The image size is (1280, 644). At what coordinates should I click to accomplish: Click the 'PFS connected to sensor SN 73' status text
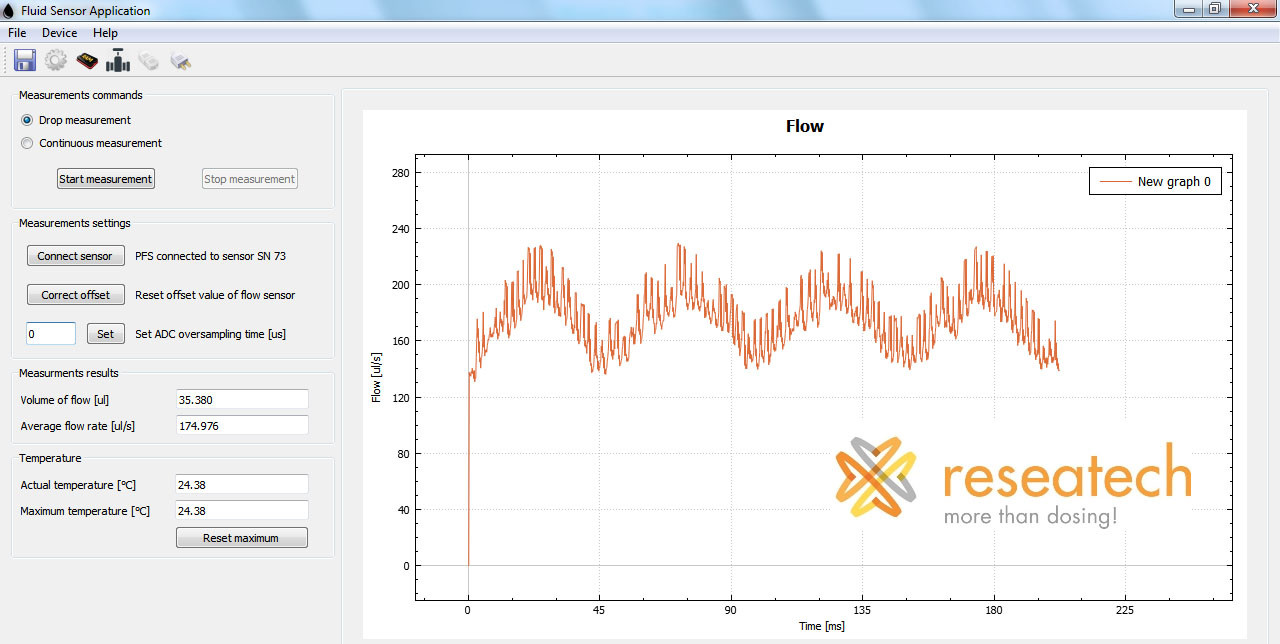[x=210, y=256]
